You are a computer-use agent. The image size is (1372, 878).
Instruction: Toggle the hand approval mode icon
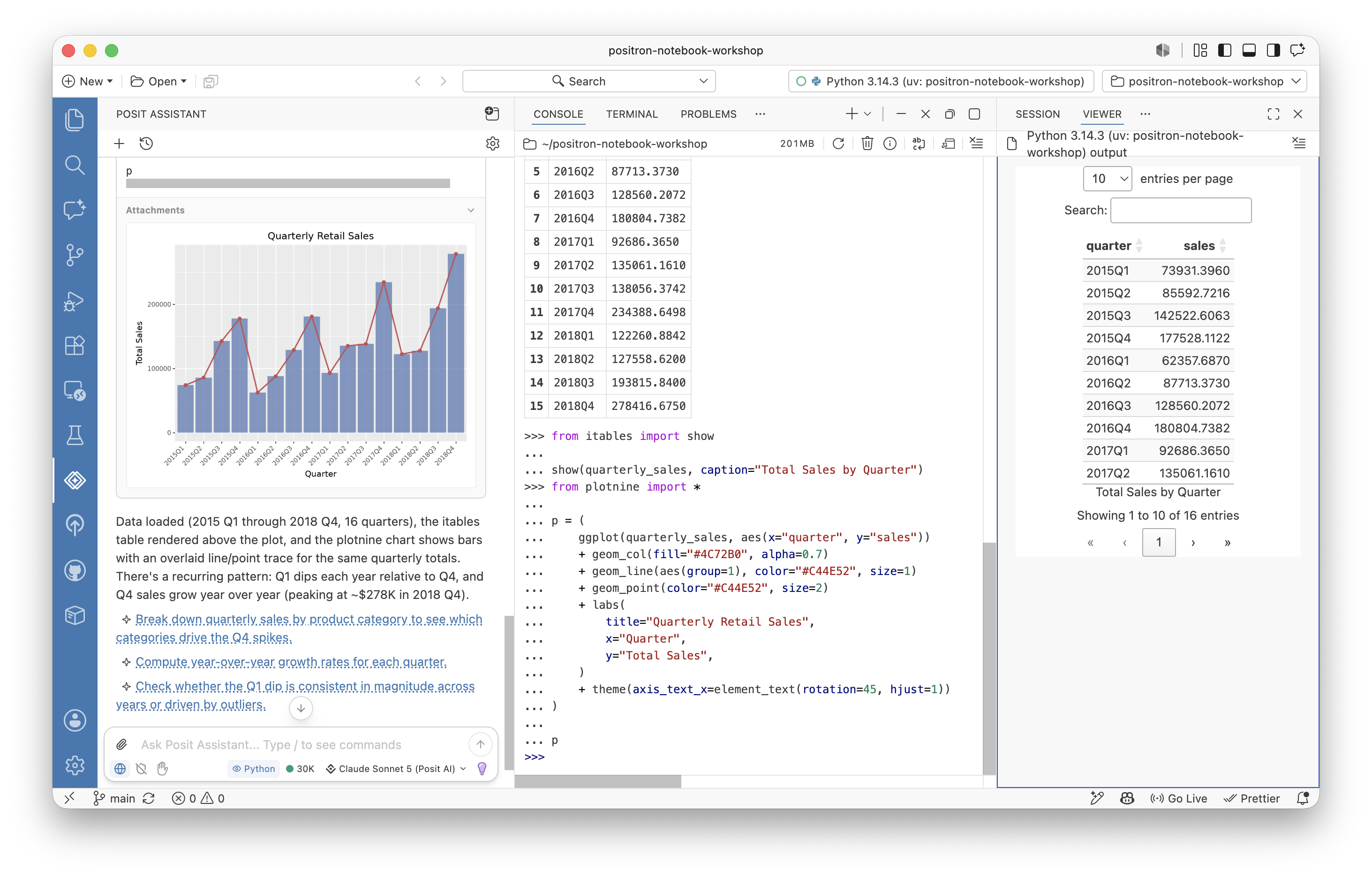(162, 769)
